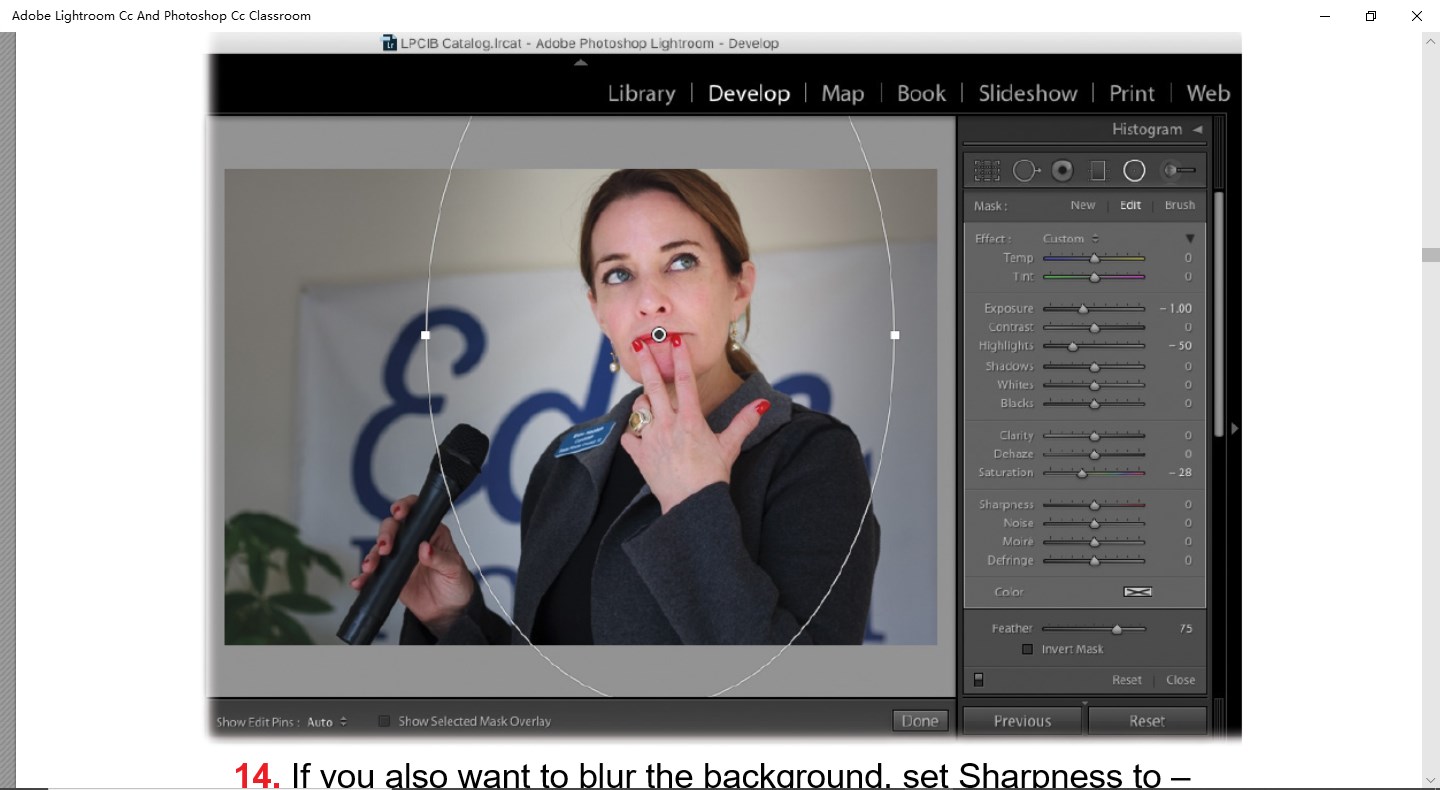Click the viewer scroll down arrow
The image size is (1440, 790).
tap(1431, 780)
